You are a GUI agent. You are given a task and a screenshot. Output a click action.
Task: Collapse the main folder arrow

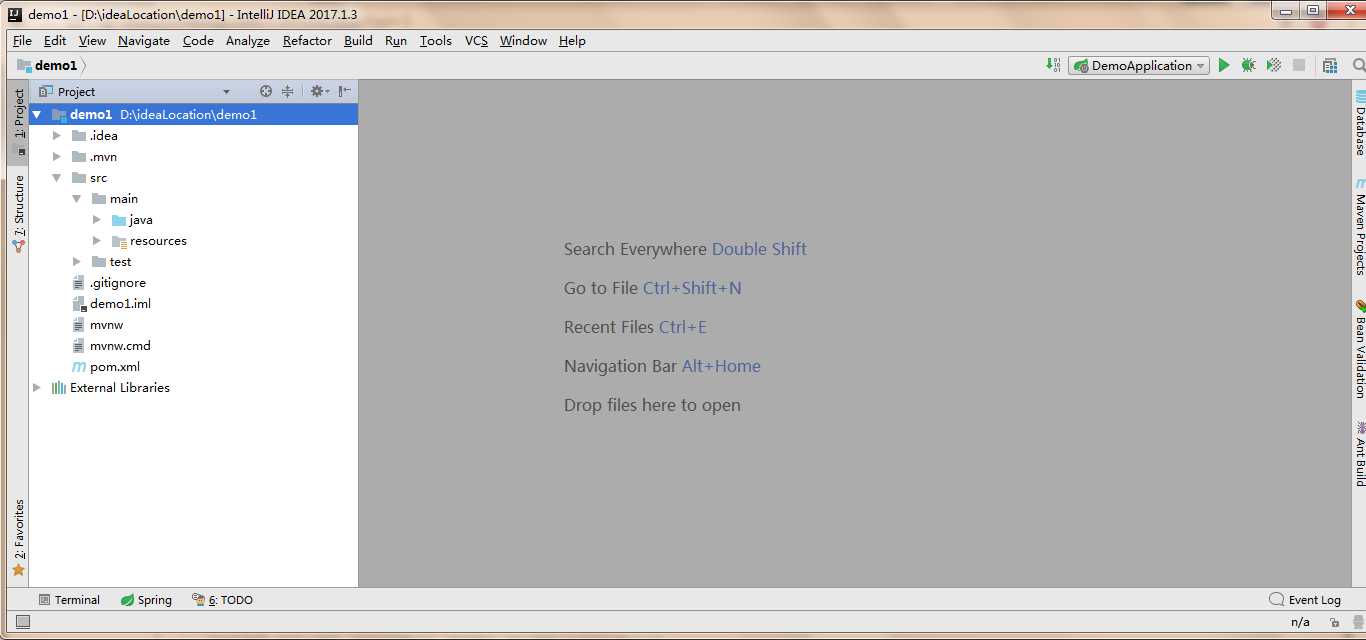click(77, 199)
